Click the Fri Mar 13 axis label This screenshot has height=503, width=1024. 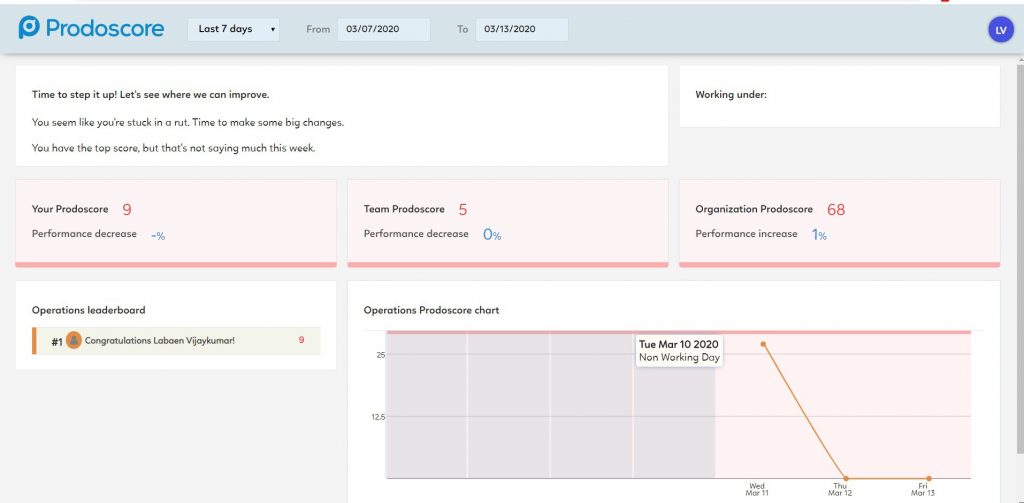coord(923,490)
